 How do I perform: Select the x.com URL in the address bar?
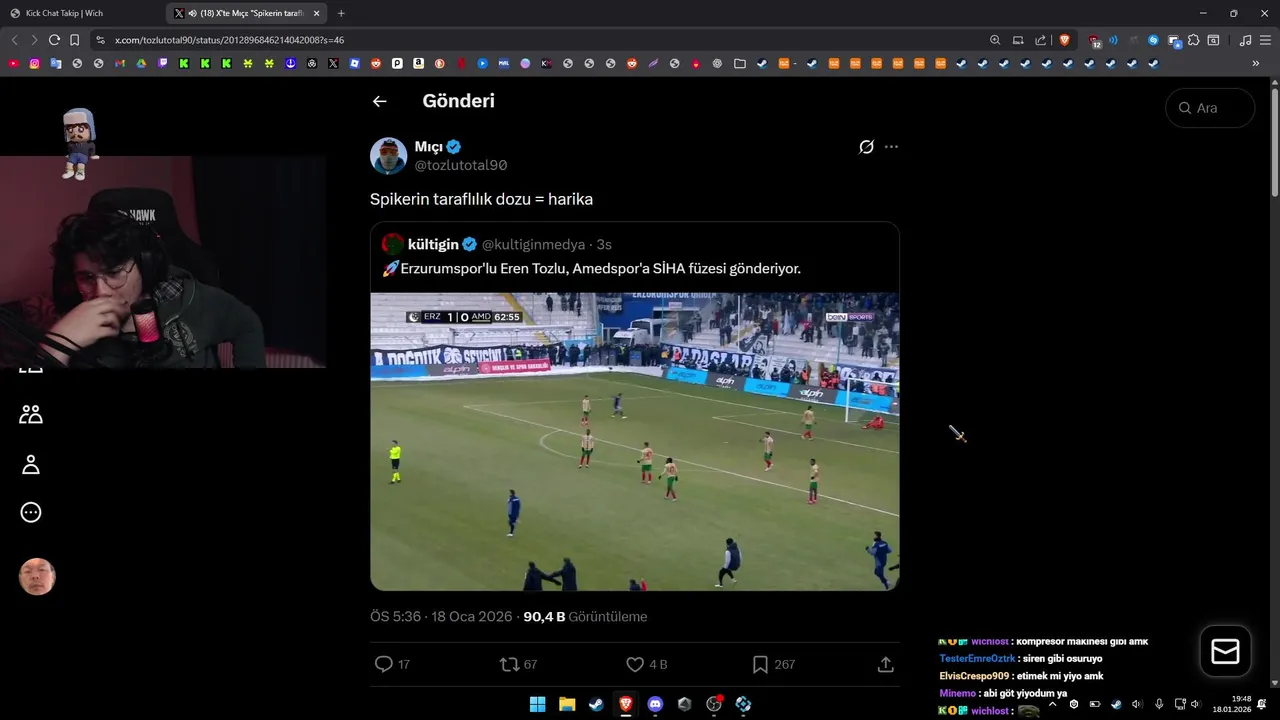(x=229, y=40)
